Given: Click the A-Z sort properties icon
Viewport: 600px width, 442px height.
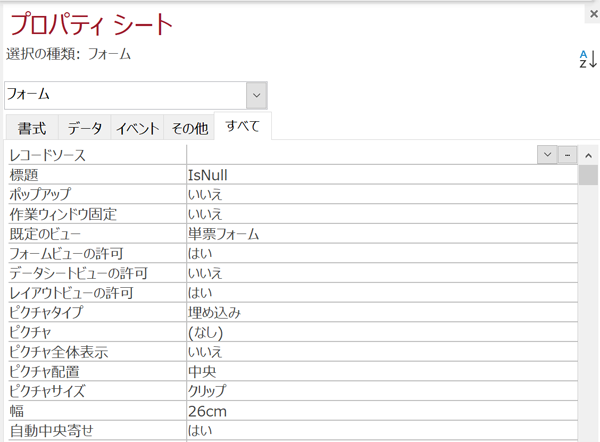Looking at the screenshot, I should 587,59.
